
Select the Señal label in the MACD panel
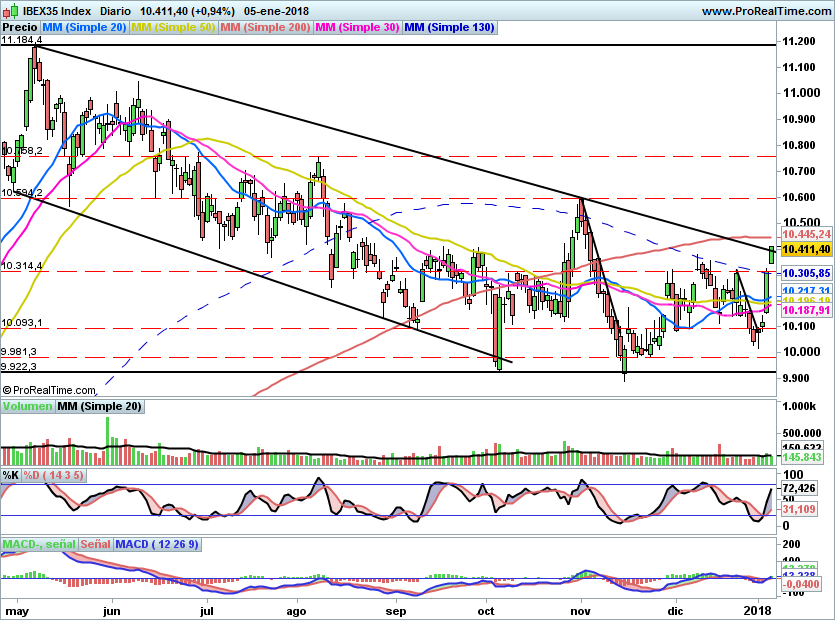(94, 542)
